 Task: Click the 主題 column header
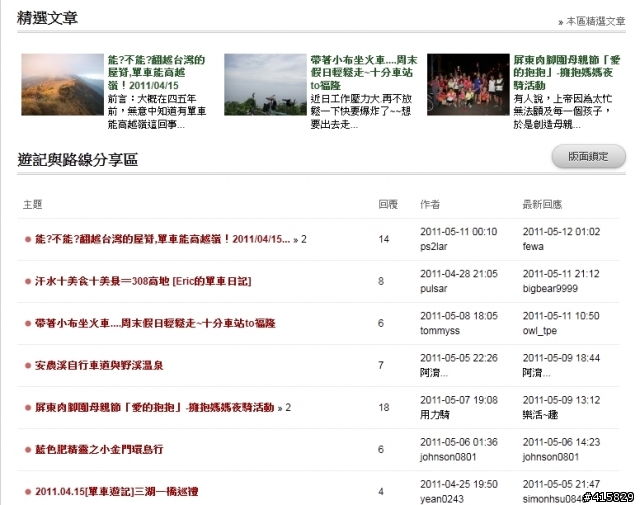point(33,204)
